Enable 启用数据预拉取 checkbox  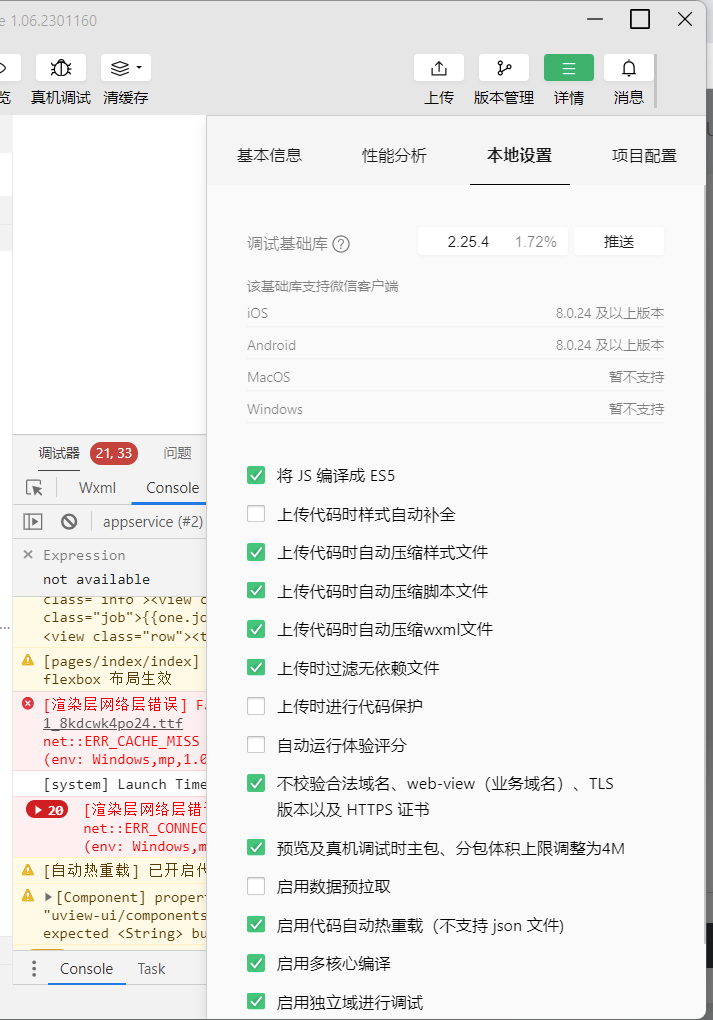[x=256, y=886]
